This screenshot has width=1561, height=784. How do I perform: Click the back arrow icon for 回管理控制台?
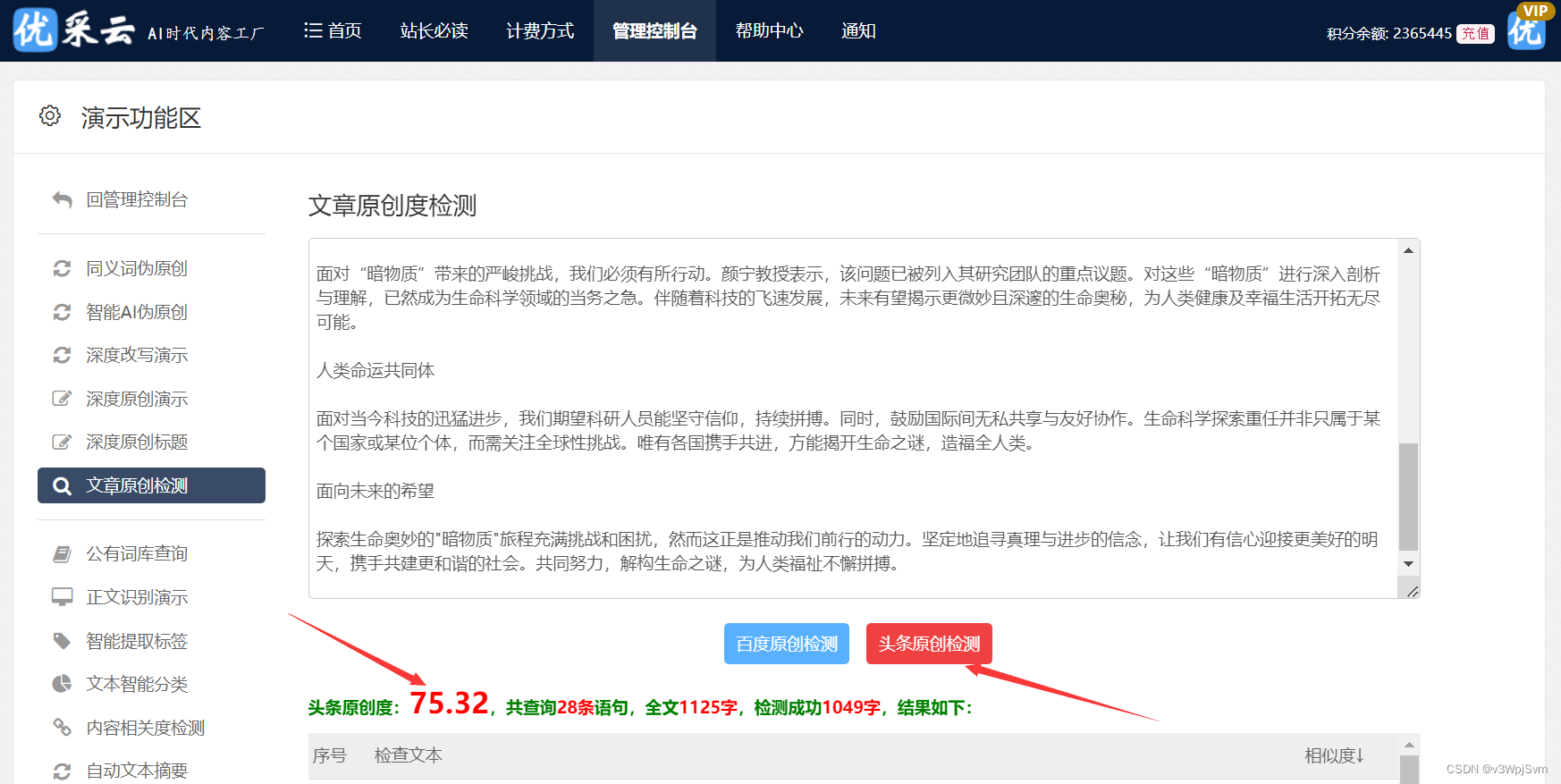click(62, 200)
